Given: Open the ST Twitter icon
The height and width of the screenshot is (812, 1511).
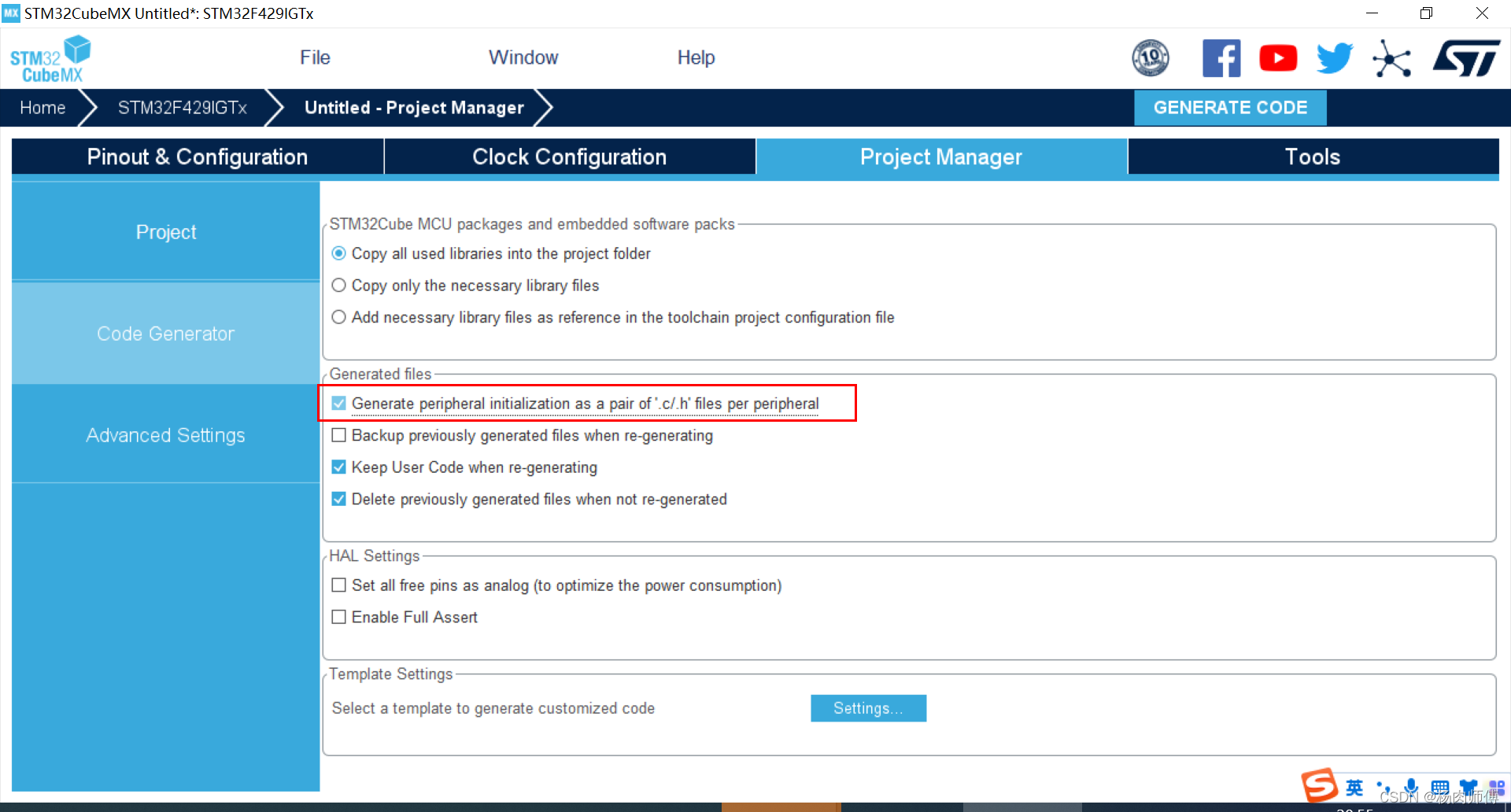Looking at the screenshot, I should tap(1335, 58).
